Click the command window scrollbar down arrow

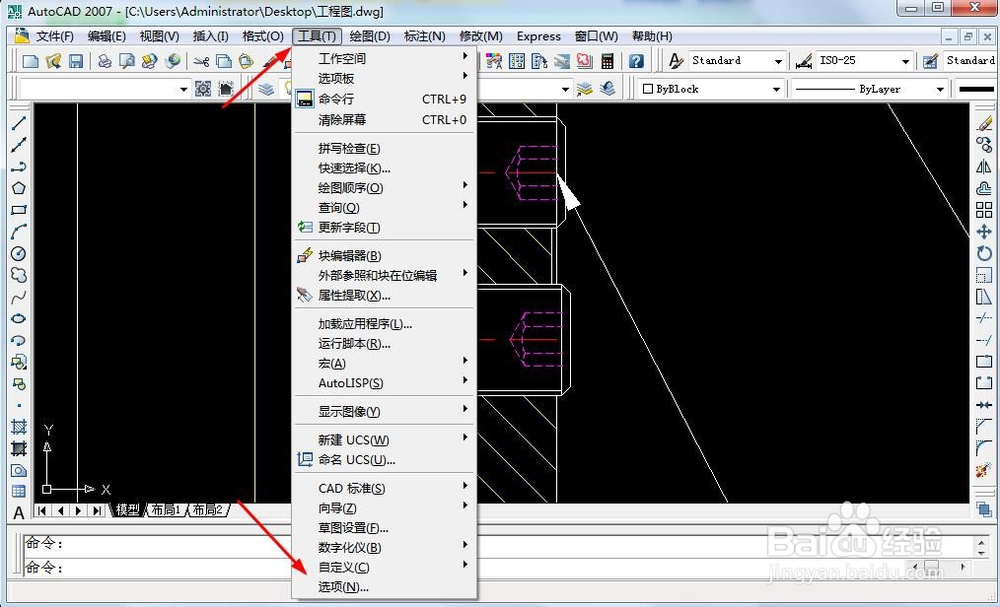click(x=982, y=551)
